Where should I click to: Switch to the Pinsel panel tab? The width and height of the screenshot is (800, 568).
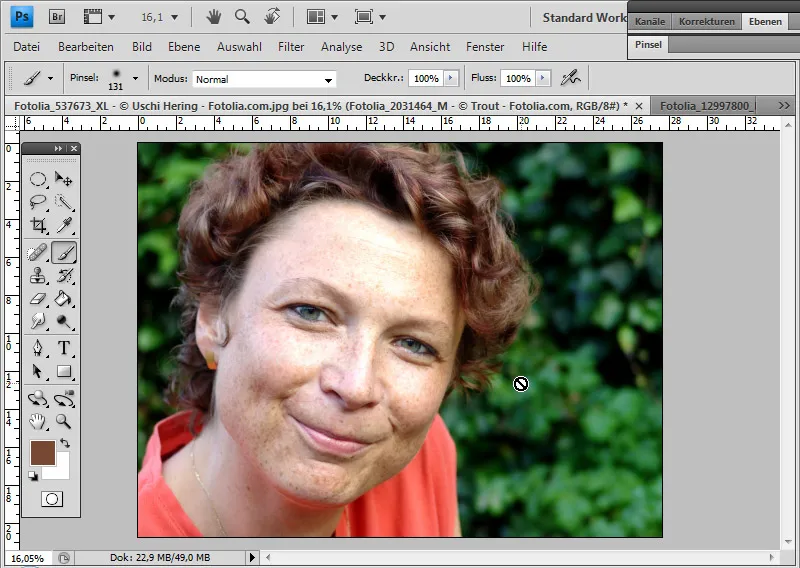[x=648, y=44]
